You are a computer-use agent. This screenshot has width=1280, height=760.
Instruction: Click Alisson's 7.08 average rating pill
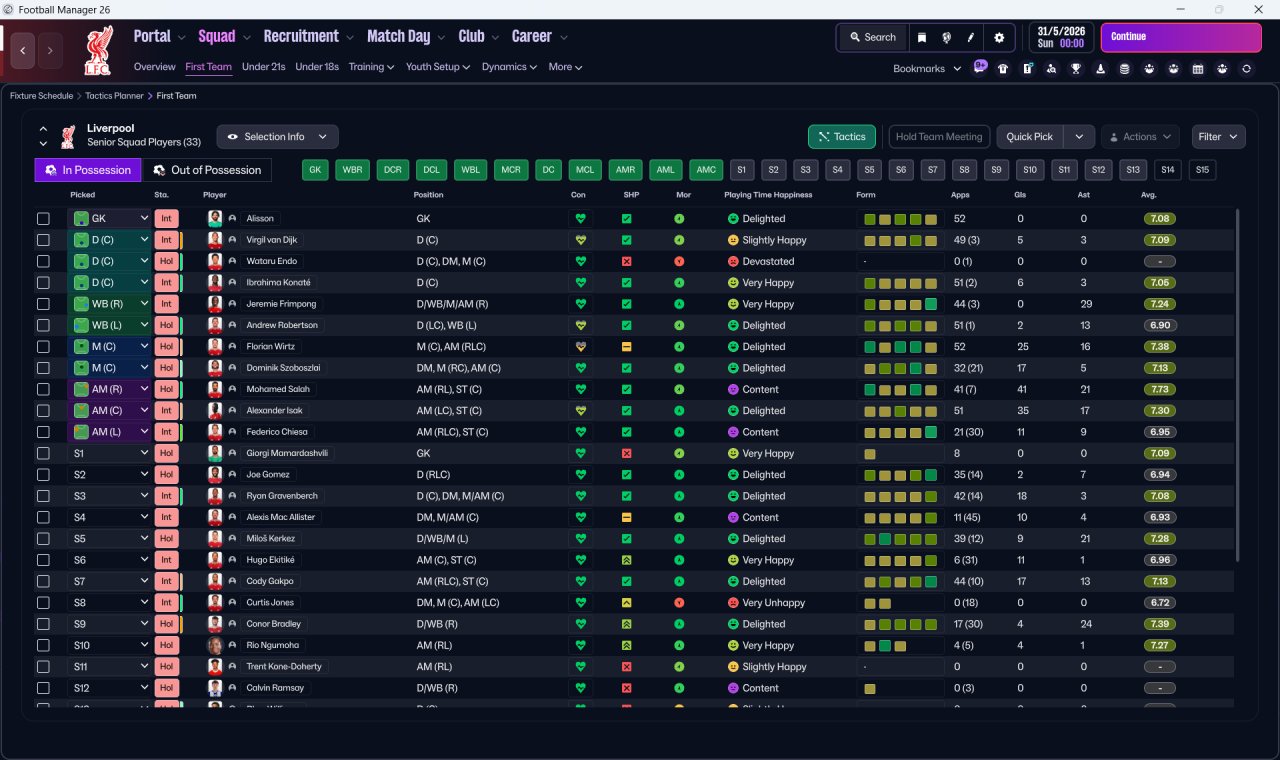[1160, 218]
